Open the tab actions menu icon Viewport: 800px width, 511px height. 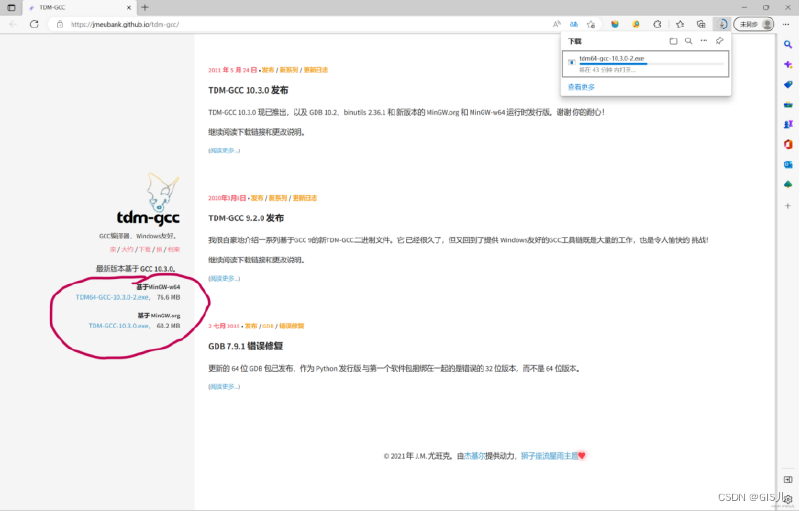(x=11, y=8)
